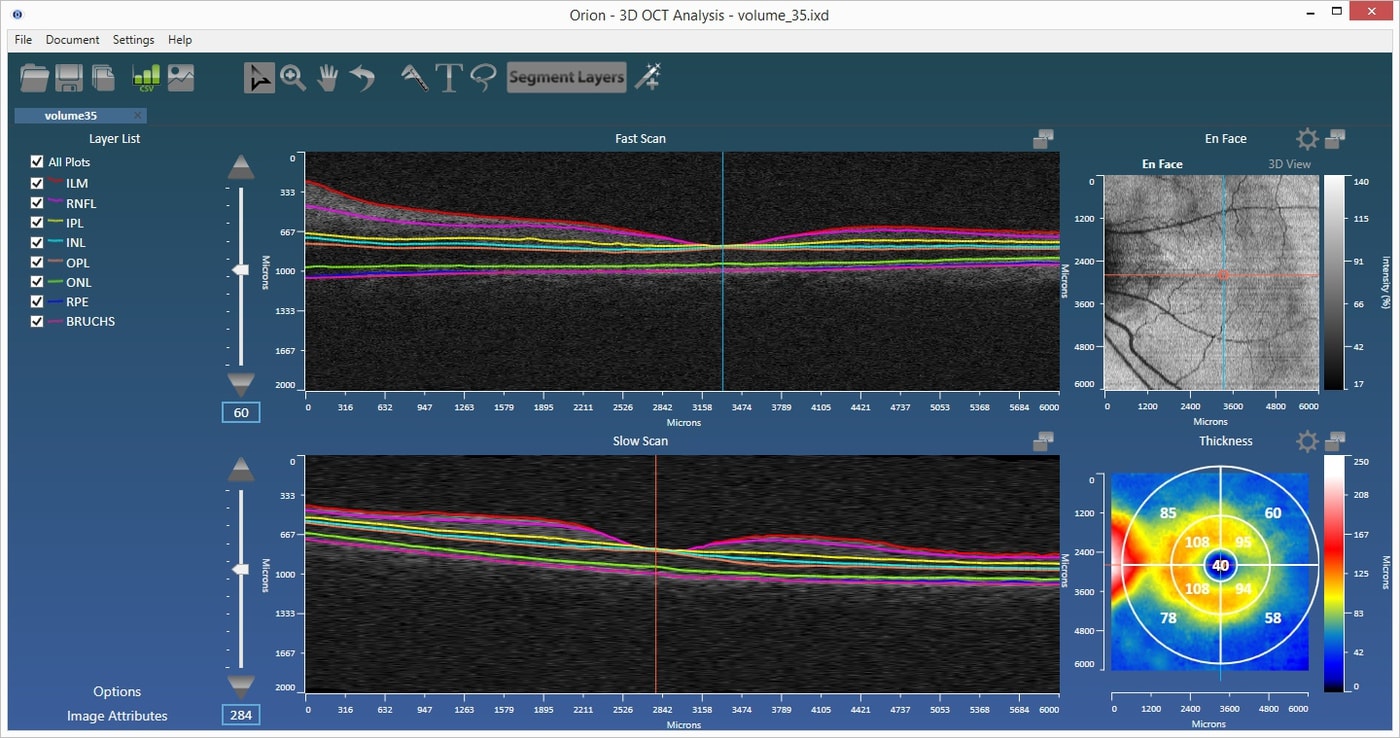Uncheck the ONL layer checkbox
This screenshot has width=1400, height=738.
[x=37, y=282]
